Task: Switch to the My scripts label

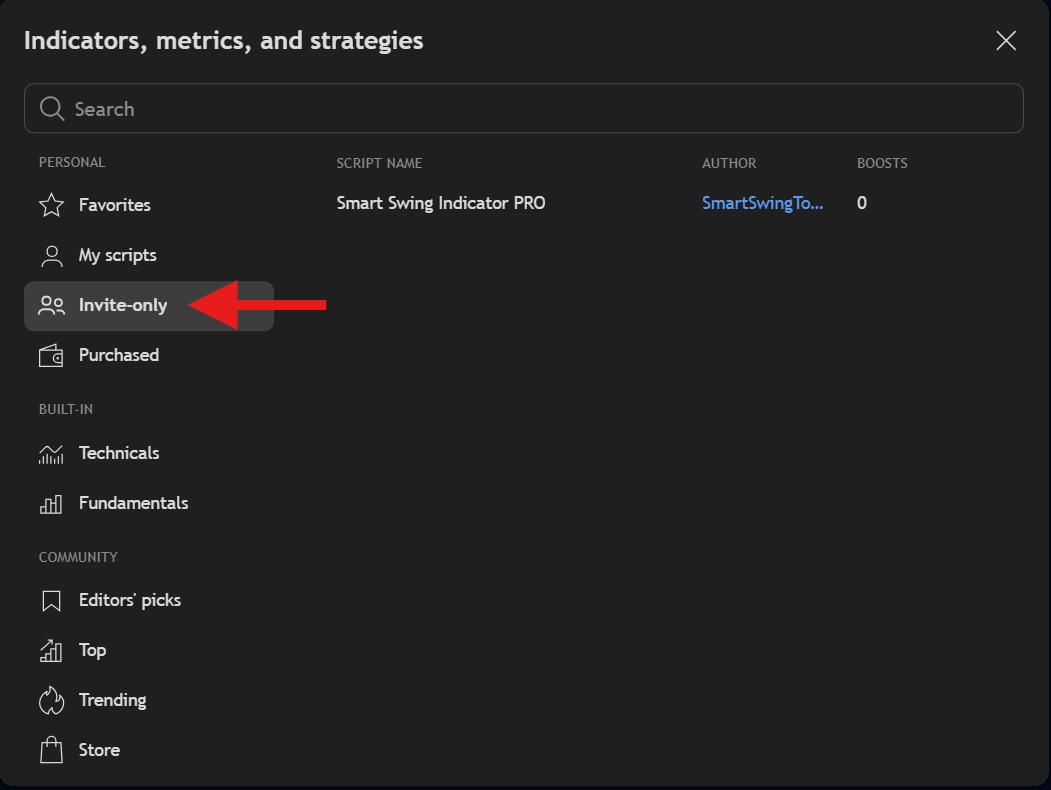Action: pyautogui.click(x=118, y=255)
